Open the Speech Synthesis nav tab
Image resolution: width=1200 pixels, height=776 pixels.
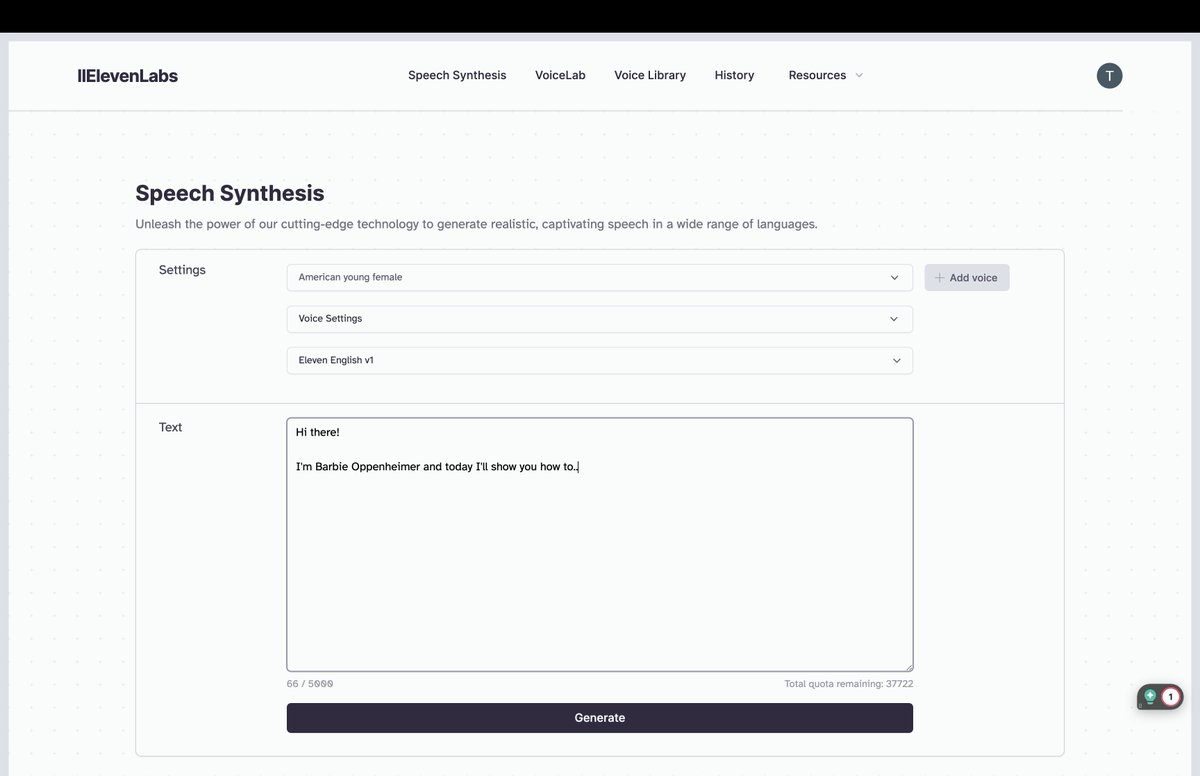(x=457, y=75)
